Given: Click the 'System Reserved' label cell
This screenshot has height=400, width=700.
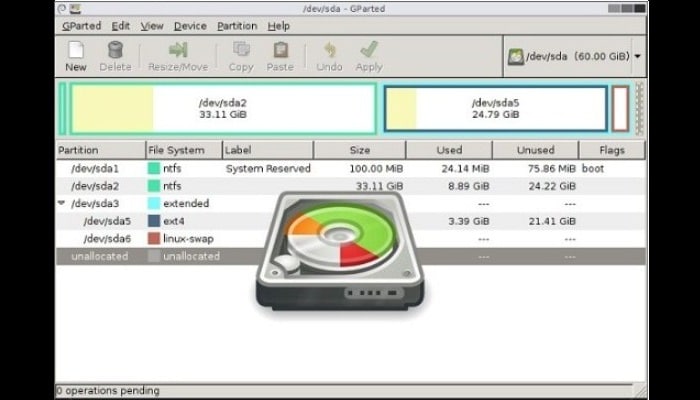Looking at the screenshot, I should tap(268, 169).
